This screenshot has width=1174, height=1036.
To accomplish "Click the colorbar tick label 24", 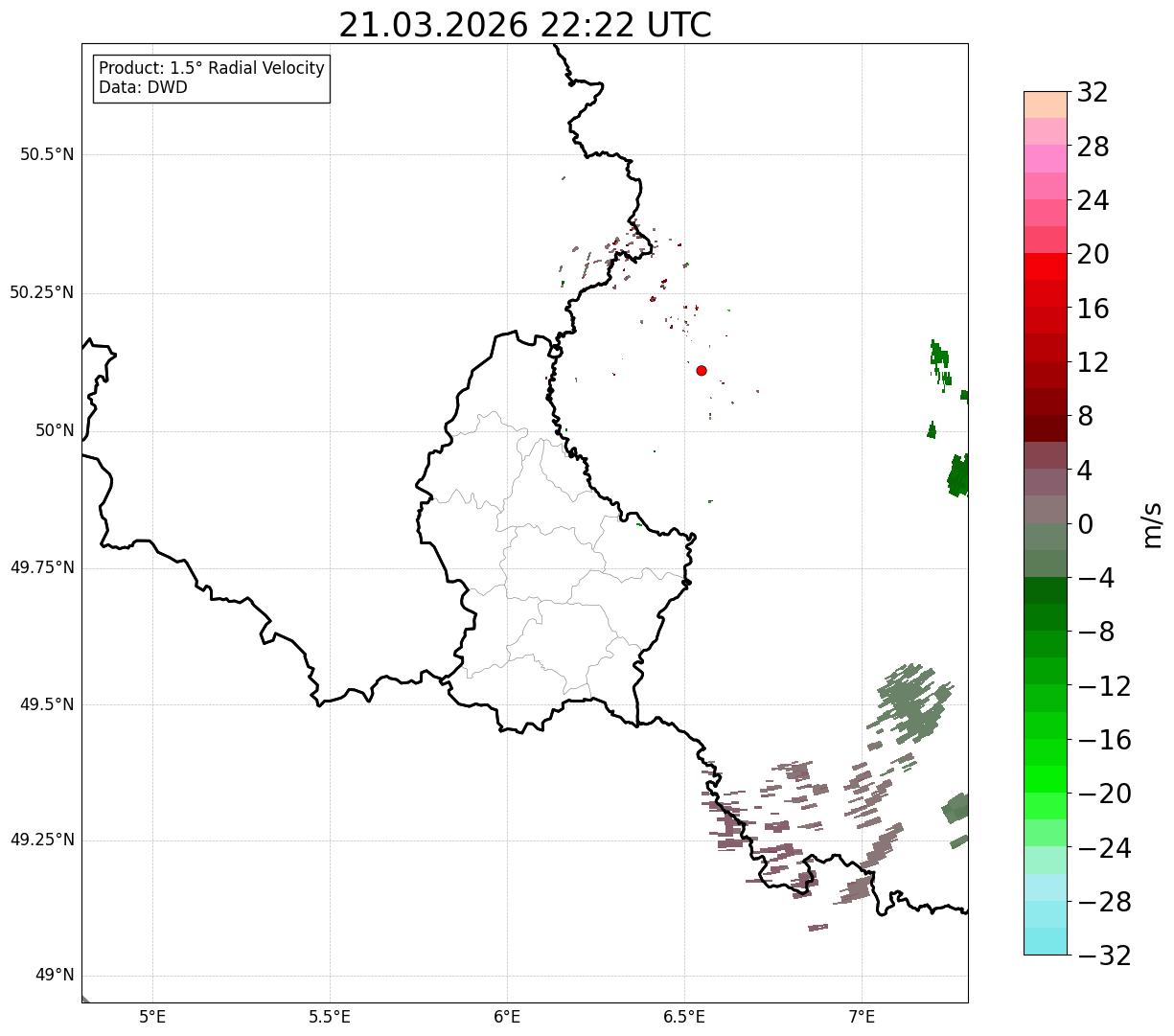I will [1093, 200].
